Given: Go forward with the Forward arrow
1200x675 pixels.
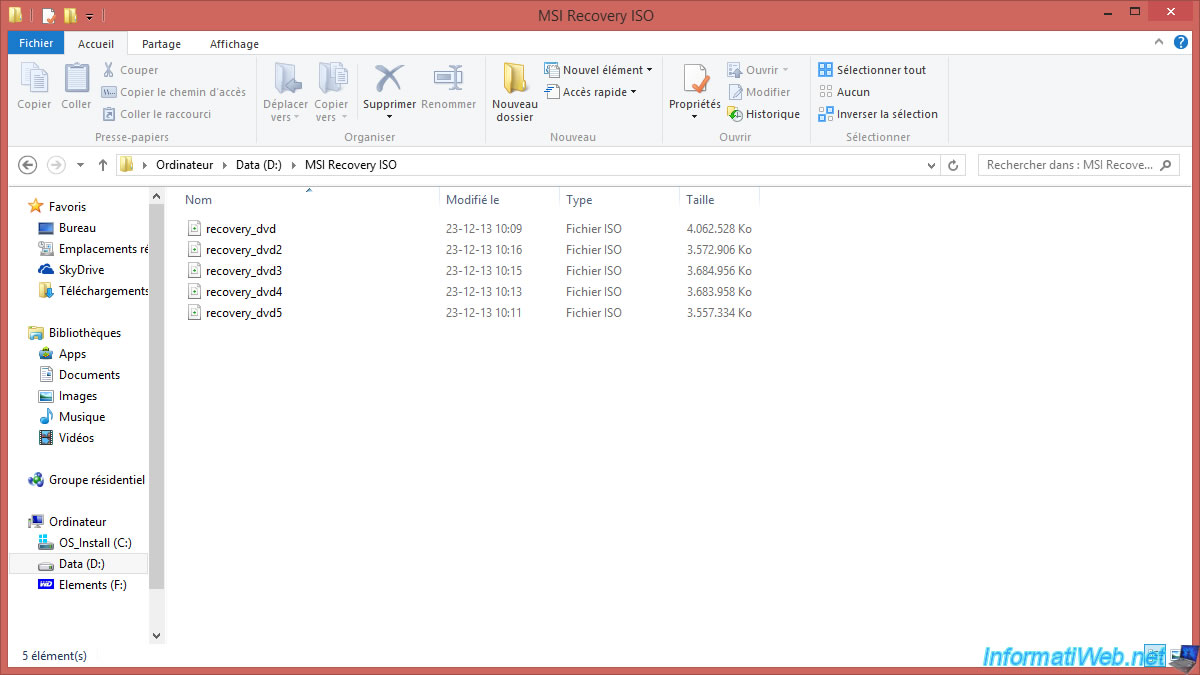Looking at the screenshot, I should pos(57,165).
